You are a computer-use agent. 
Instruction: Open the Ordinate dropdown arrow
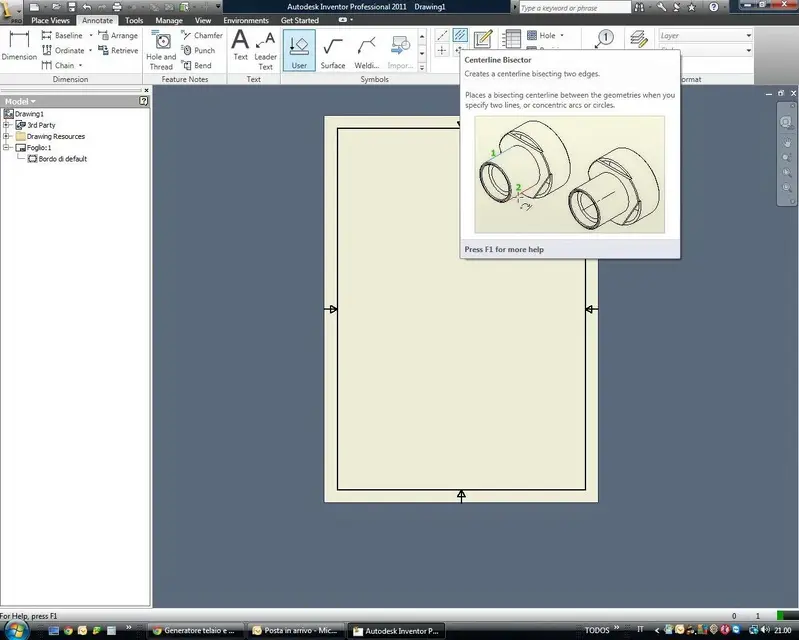pos(90,50)
